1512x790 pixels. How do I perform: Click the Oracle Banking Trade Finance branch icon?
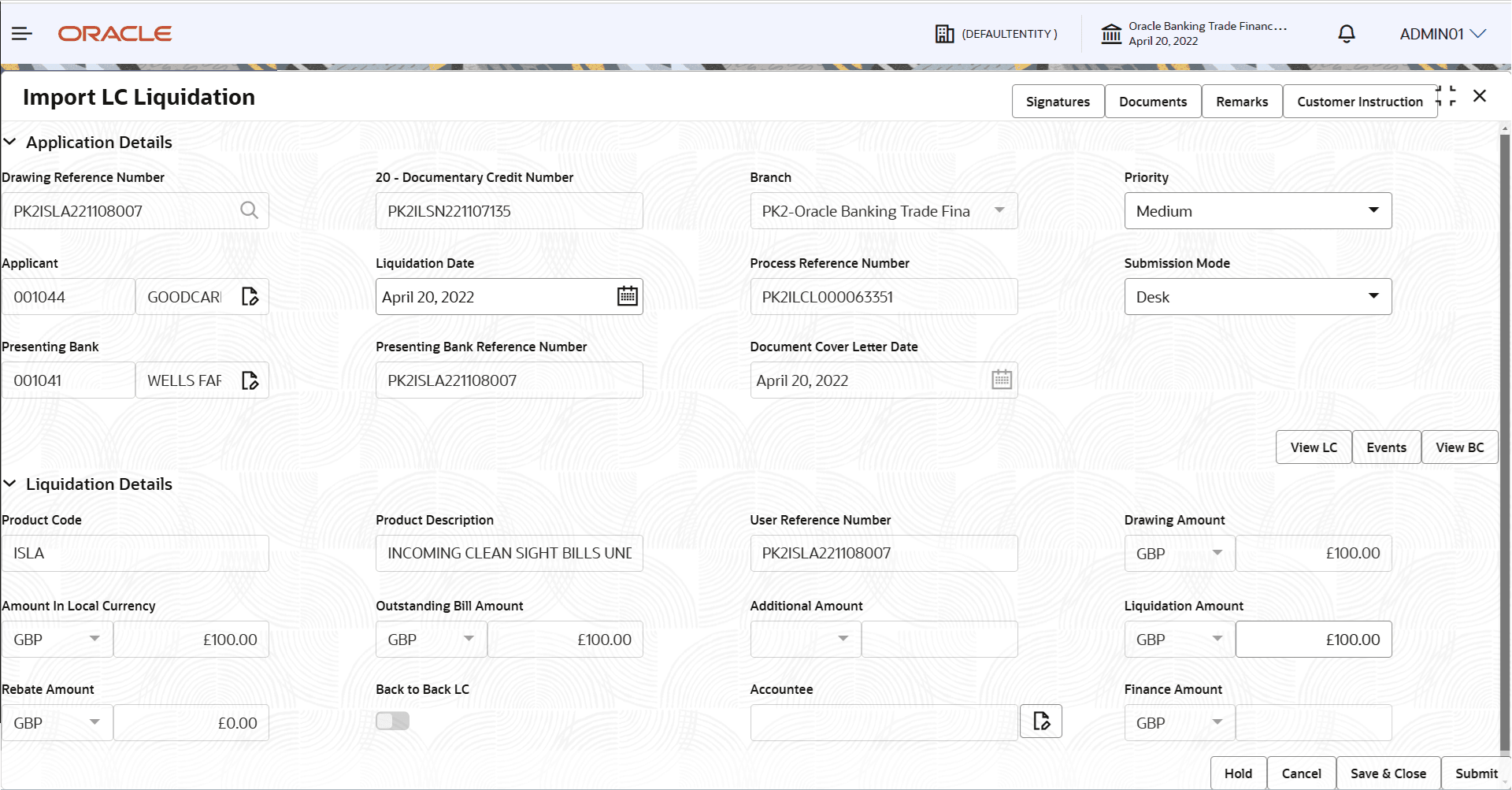point(1111,33)
